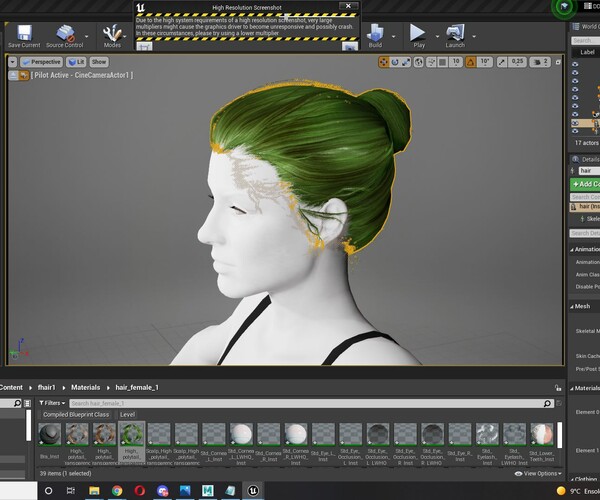Open rotation snap 10° dropdown
Screen dimensions: 600x500
point(485,62)
